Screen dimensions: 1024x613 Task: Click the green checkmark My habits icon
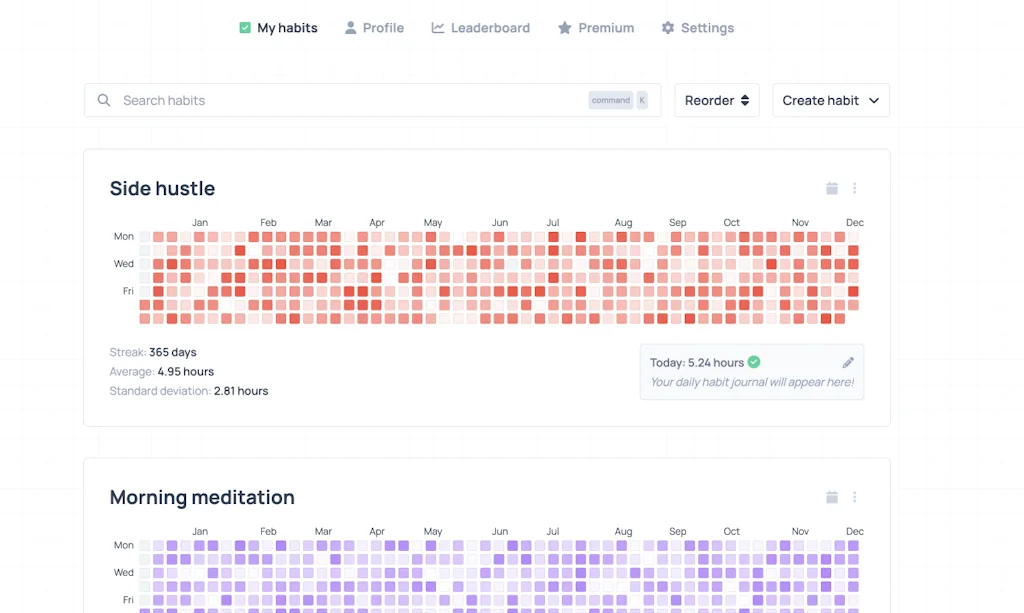245,27
